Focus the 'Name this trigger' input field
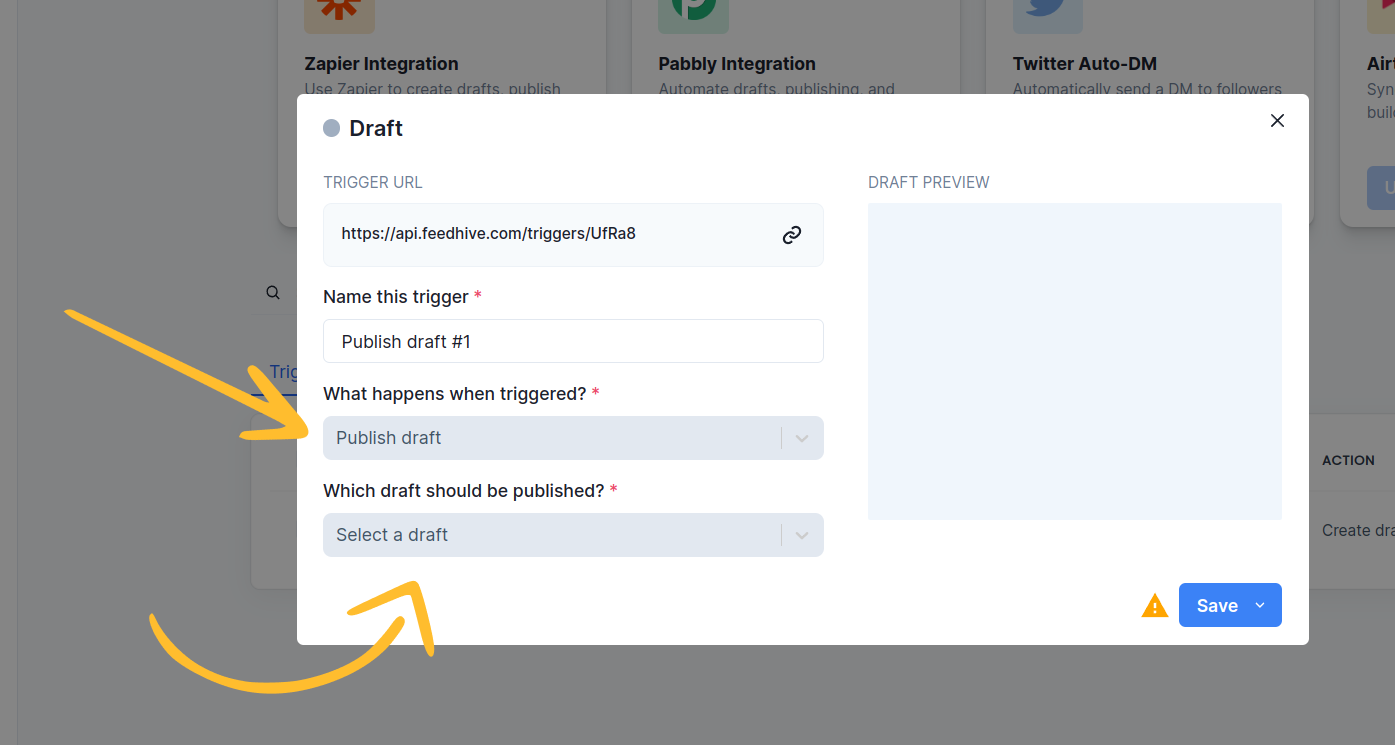1395x745 pixels. click(573, 341)
